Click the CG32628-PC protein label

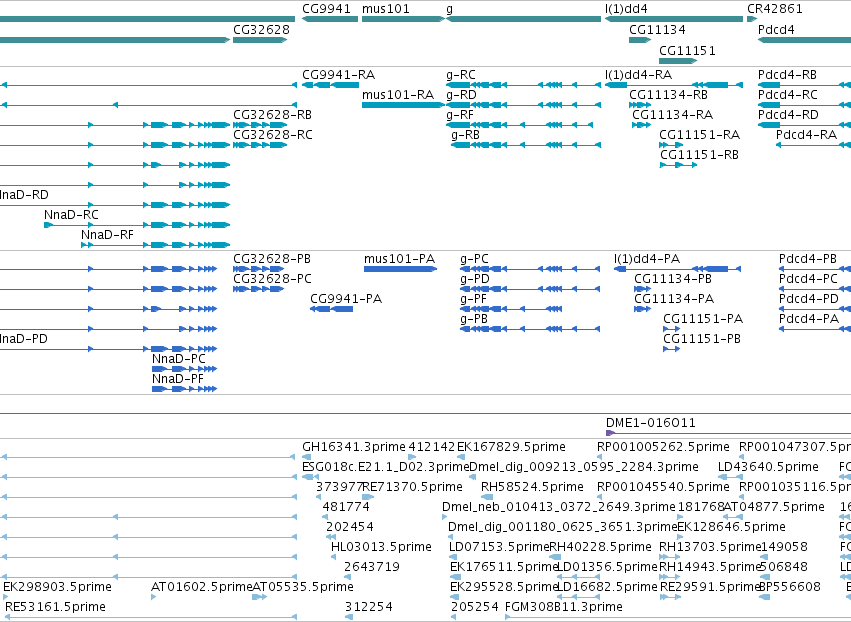(x=272, y=279)
